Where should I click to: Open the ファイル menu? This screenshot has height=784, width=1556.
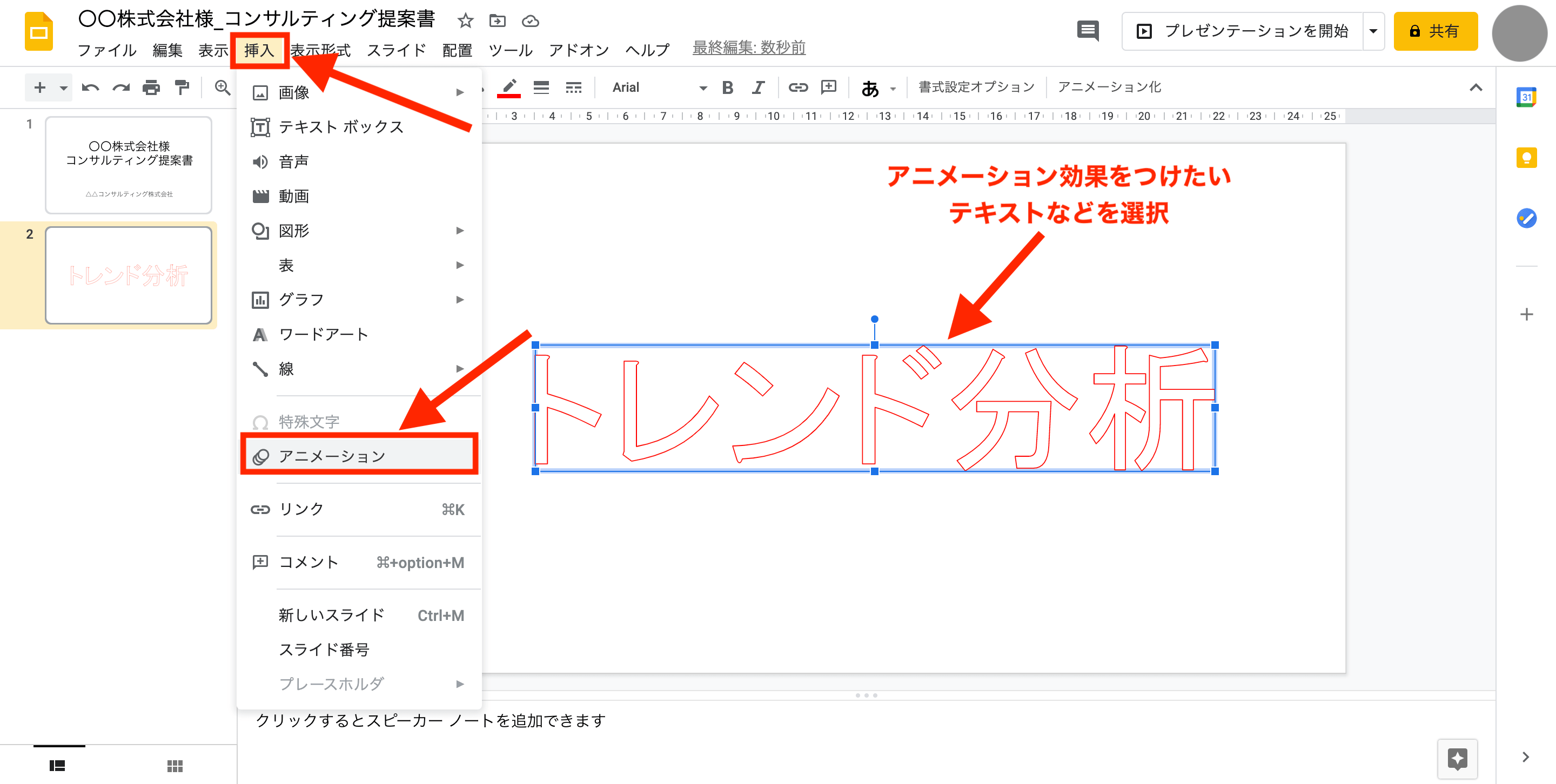point(107,50)
